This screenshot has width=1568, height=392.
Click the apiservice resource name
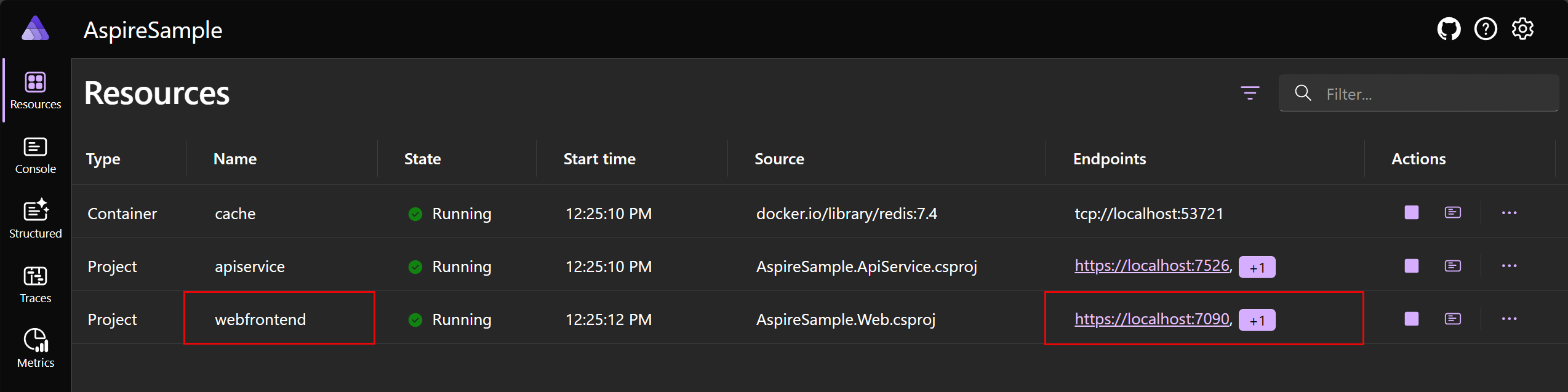(x=250, y=266)
